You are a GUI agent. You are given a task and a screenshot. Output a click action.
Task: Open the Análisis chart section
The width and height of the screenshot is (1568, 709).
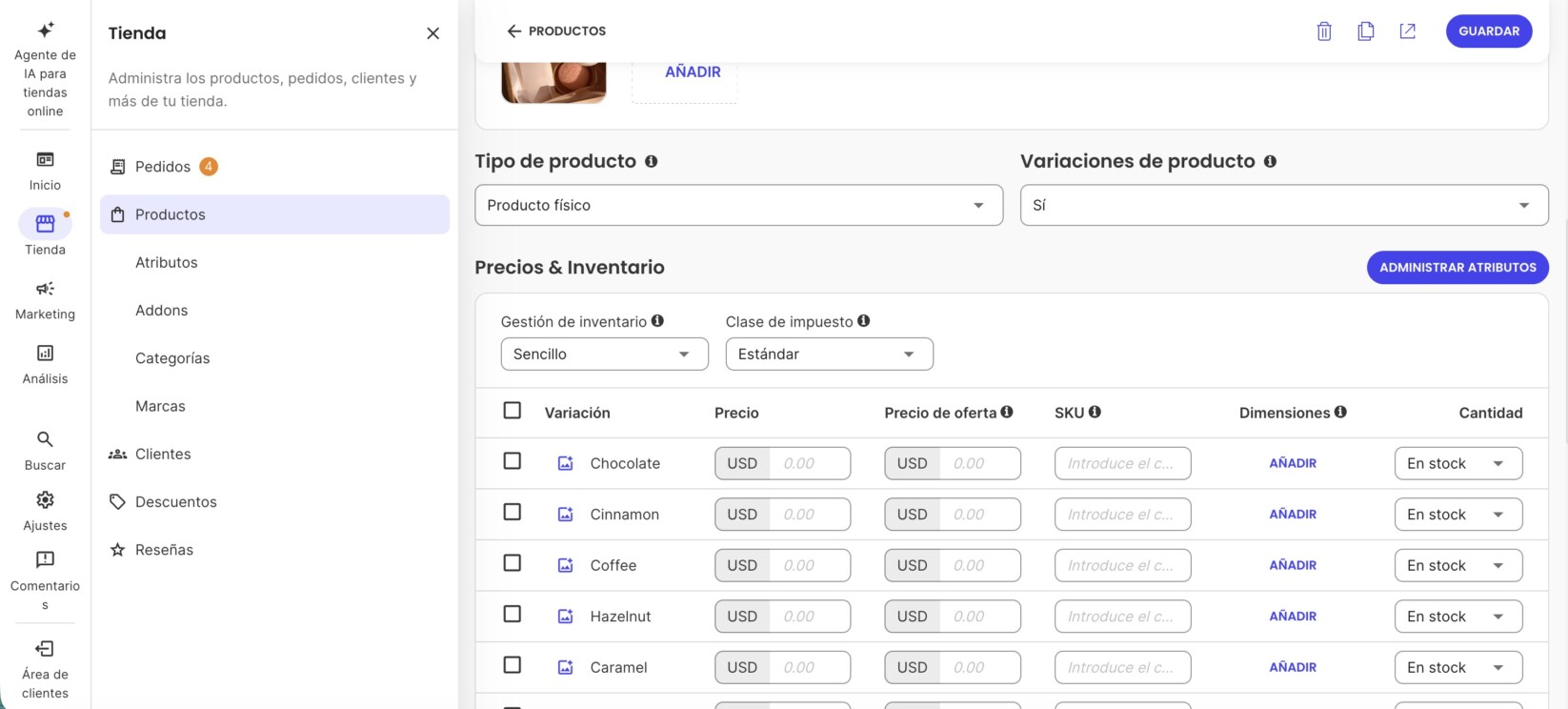point(45,365)
